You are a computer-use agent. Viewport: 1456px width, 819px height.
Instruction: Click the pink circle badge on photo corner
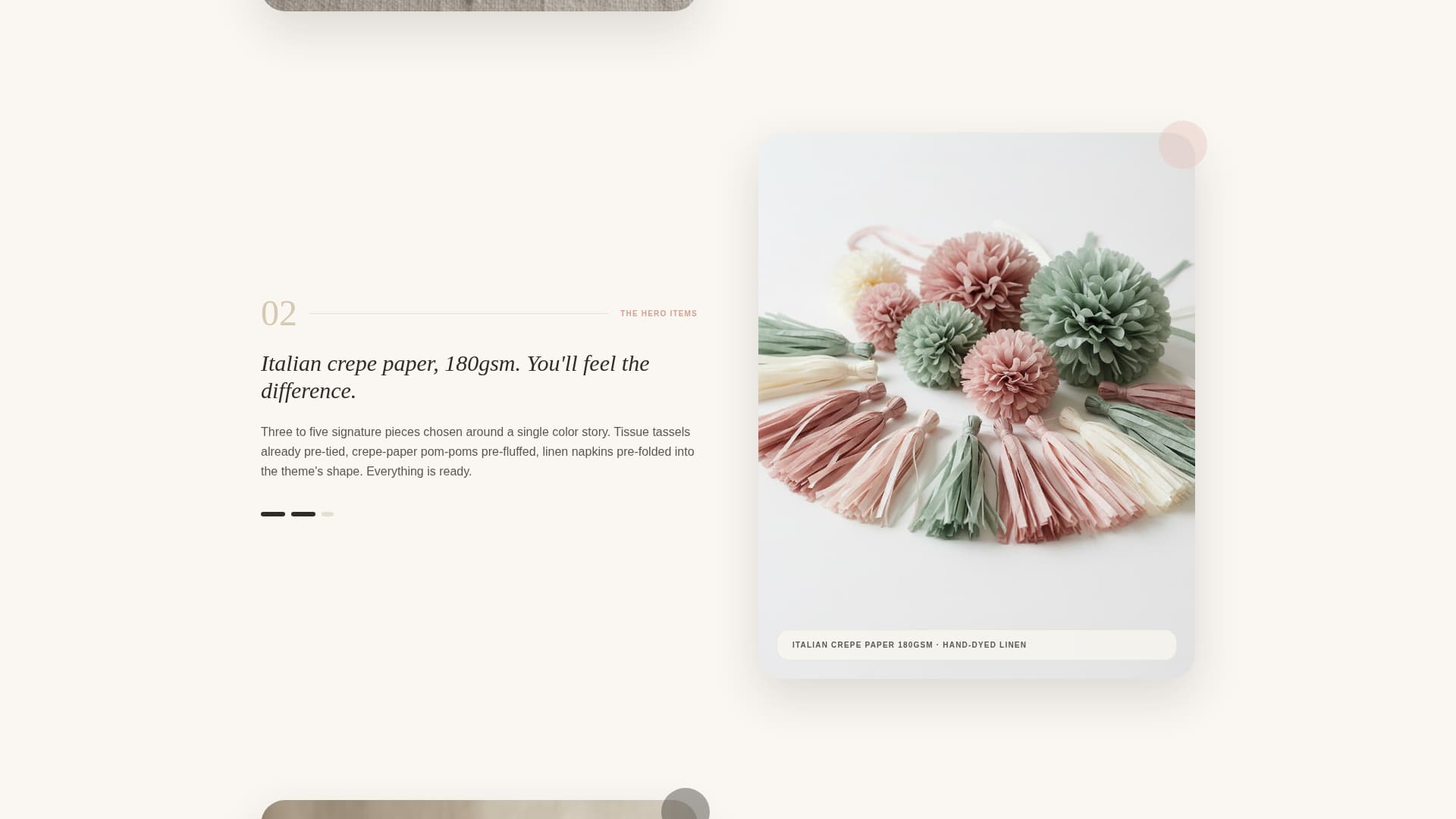[1183, 145]
